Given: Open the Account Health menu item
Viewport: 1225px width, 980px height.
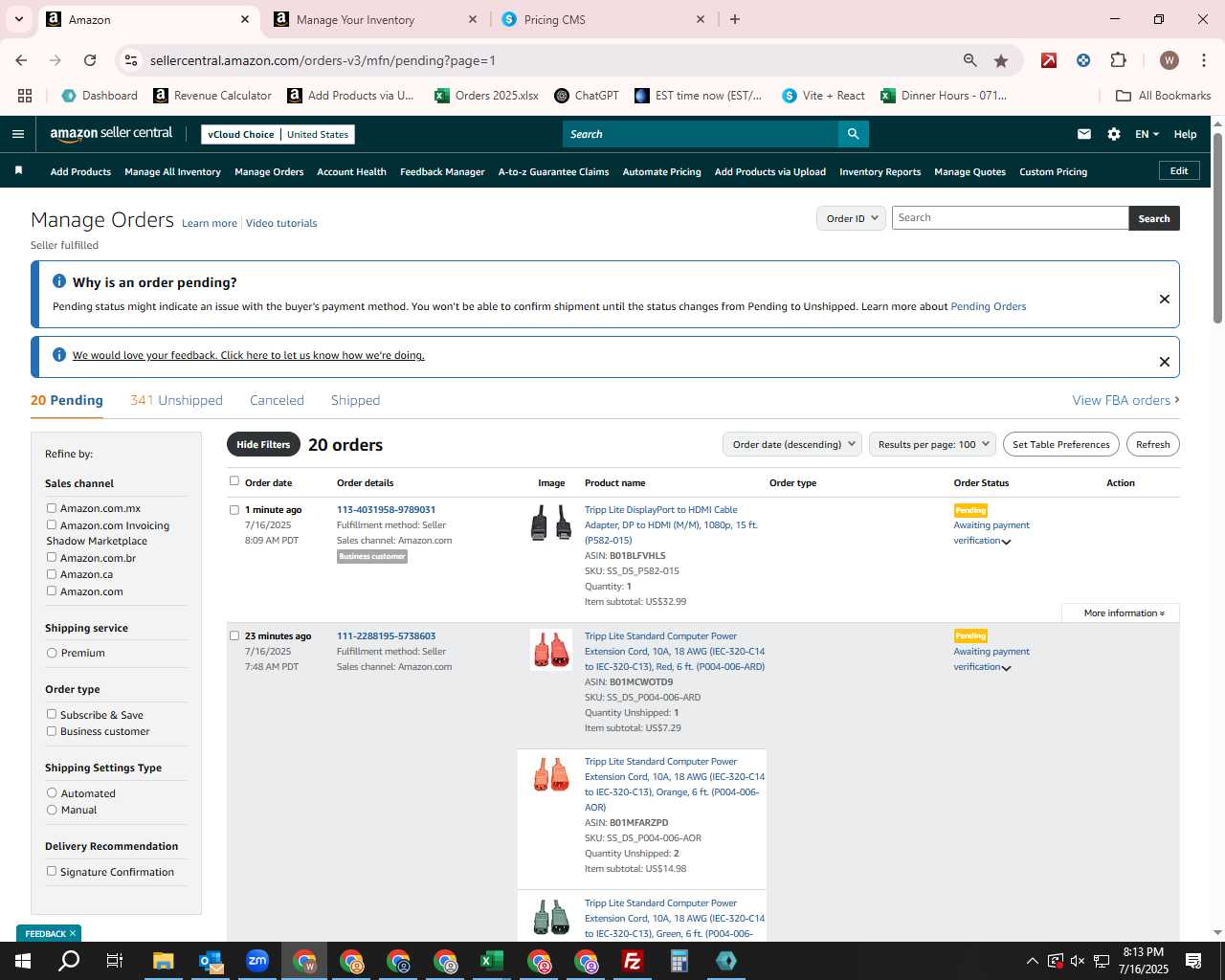Looking at the screenshot, I should (x=351, y=171).
